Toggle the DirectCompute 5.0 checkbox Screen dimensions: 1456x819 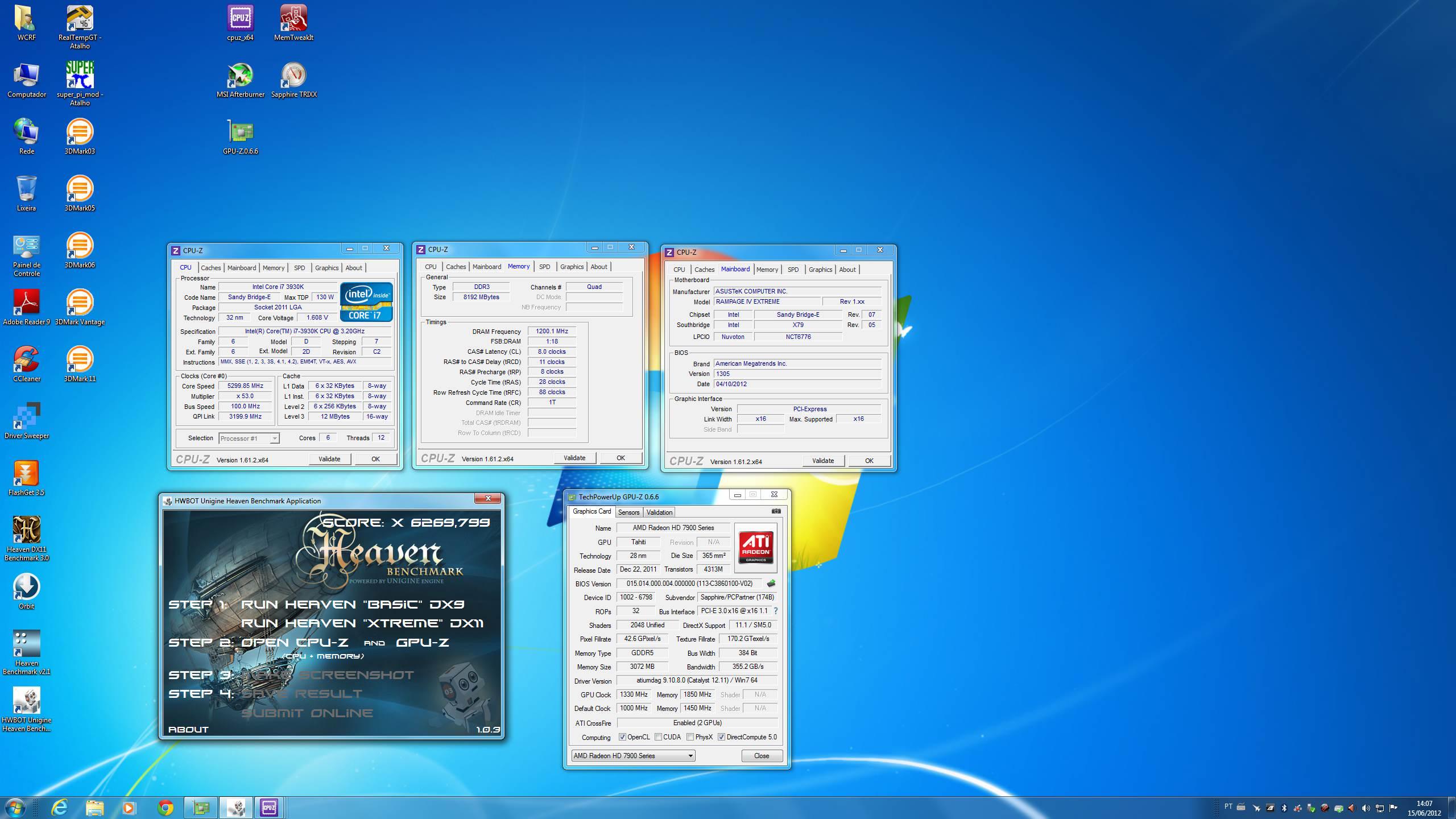(x=721, y=737)
